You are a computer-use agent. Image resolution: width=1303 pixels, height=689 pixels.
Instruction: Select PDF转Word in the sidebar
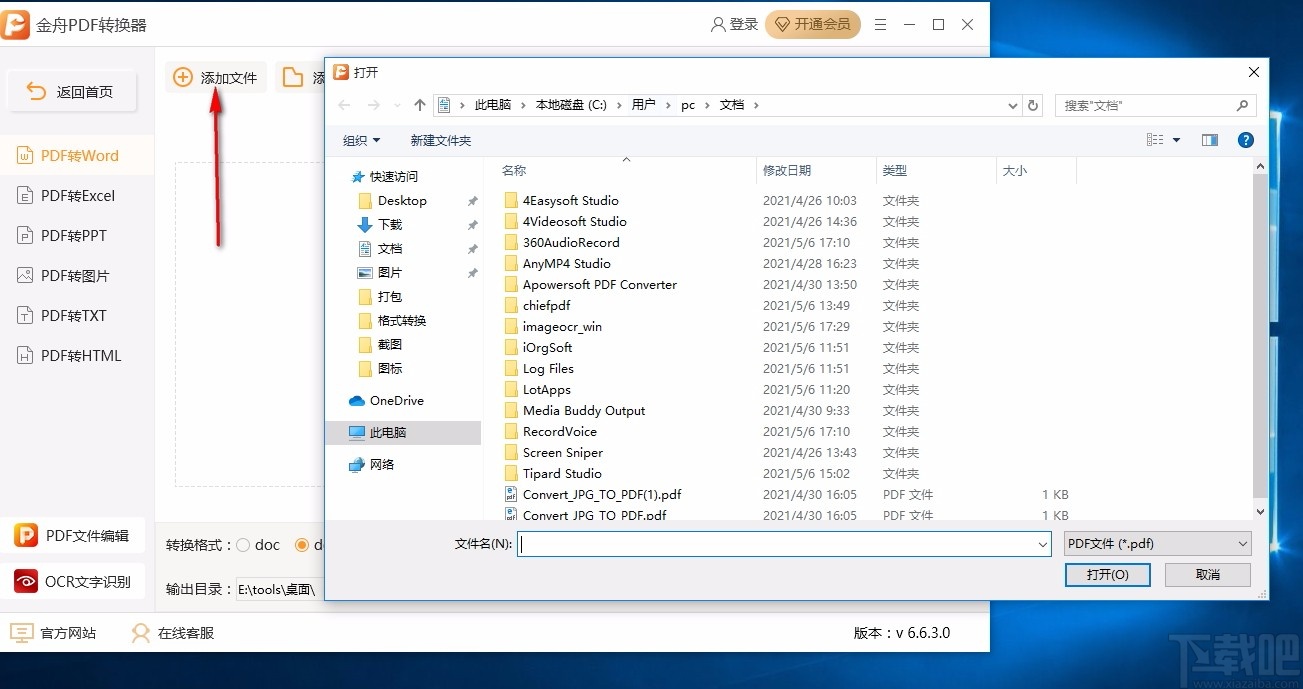(x=77, y=155)
